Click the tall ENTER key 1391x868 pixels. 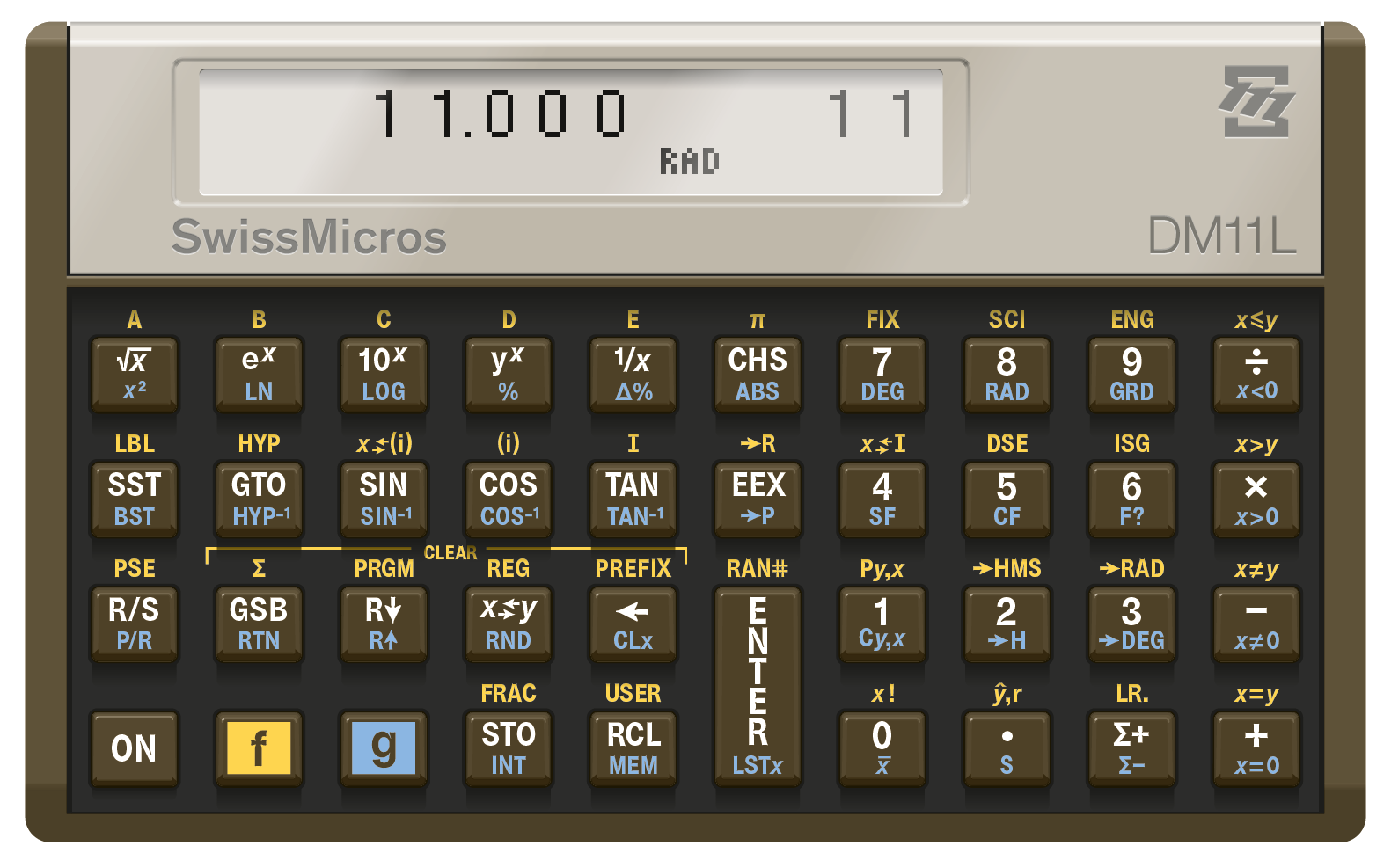[758, 687]
